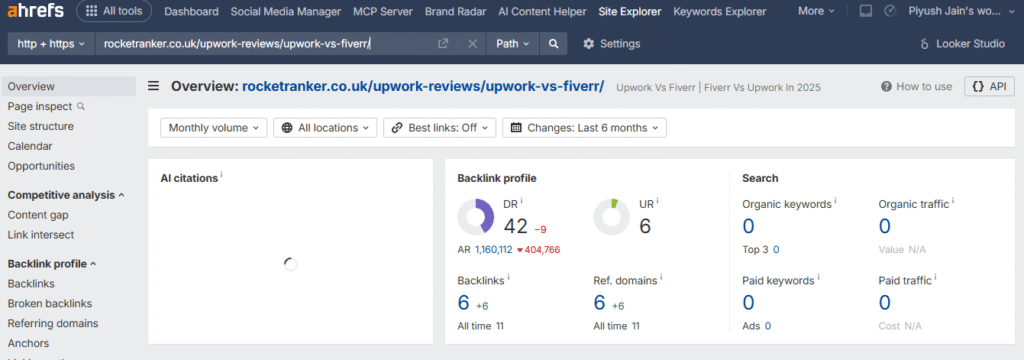
Task: Click Organic traffic value 0
Action: tap(885, 226)
